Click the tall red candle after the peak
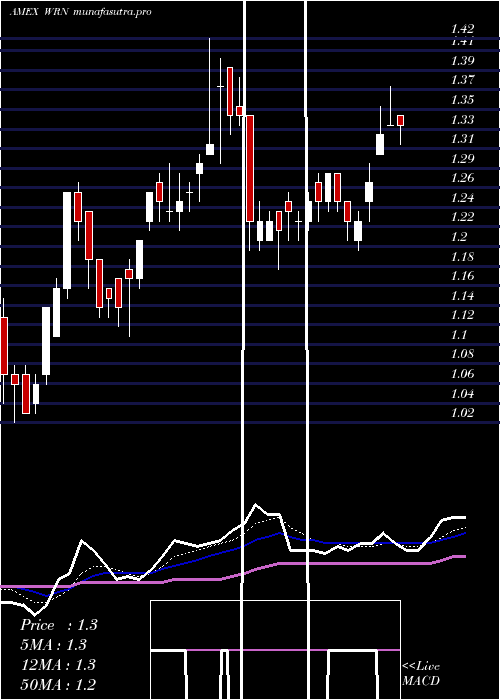Screen dimensions: 500x700 (250, 168)
